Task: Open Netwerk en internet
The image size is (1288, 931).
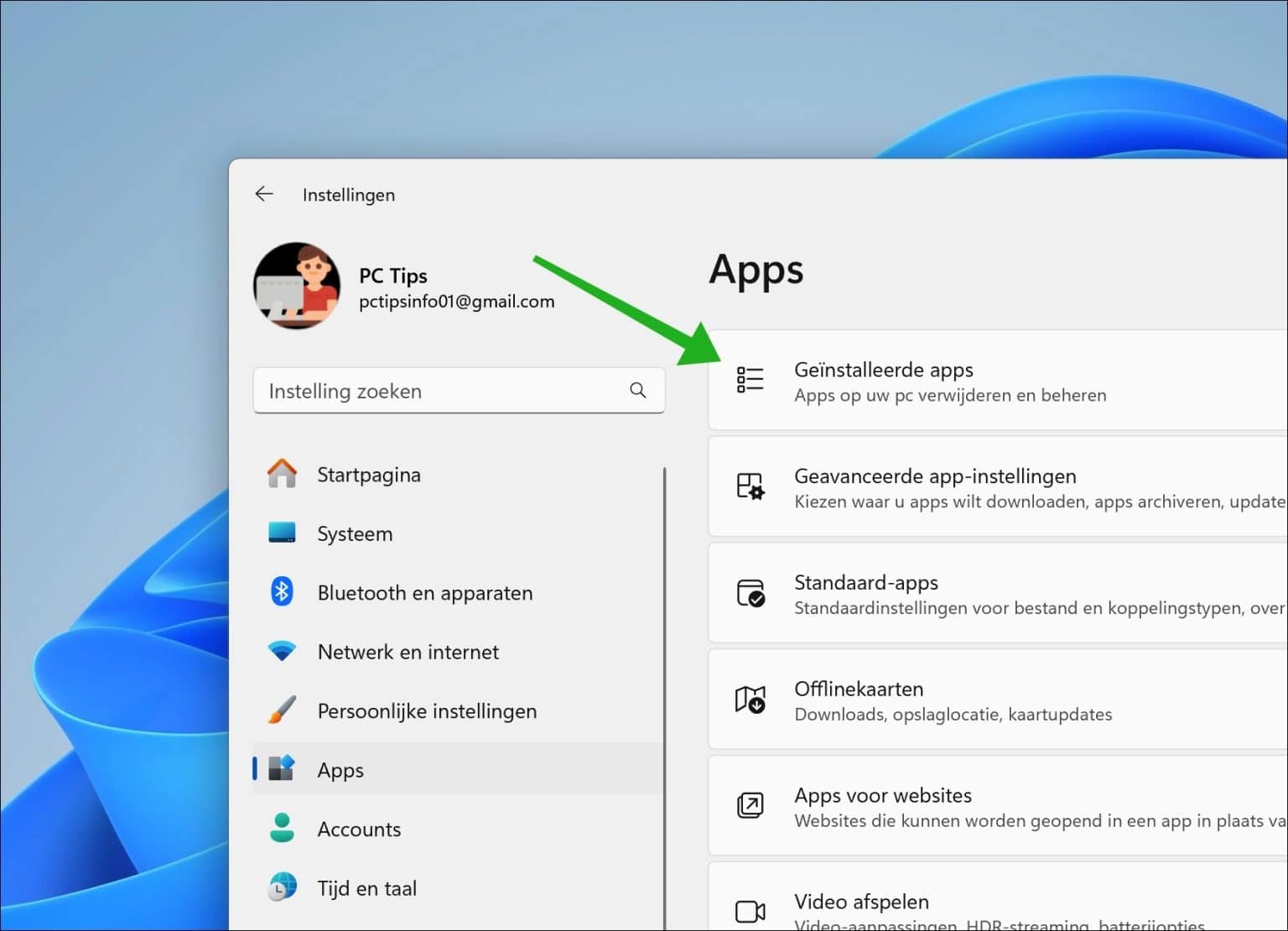Action: [x=457, y=652]
